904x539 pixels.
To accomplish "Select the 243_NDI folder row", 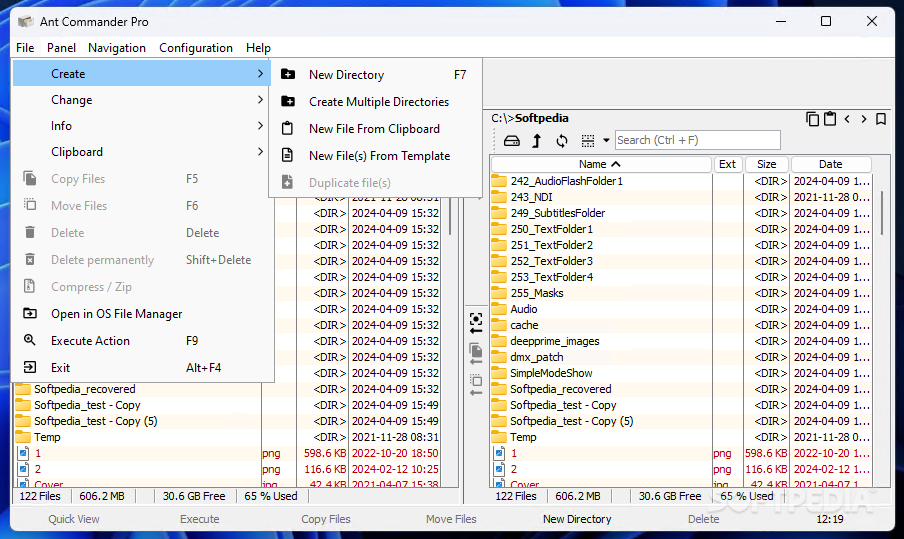I will pos(681,197).
